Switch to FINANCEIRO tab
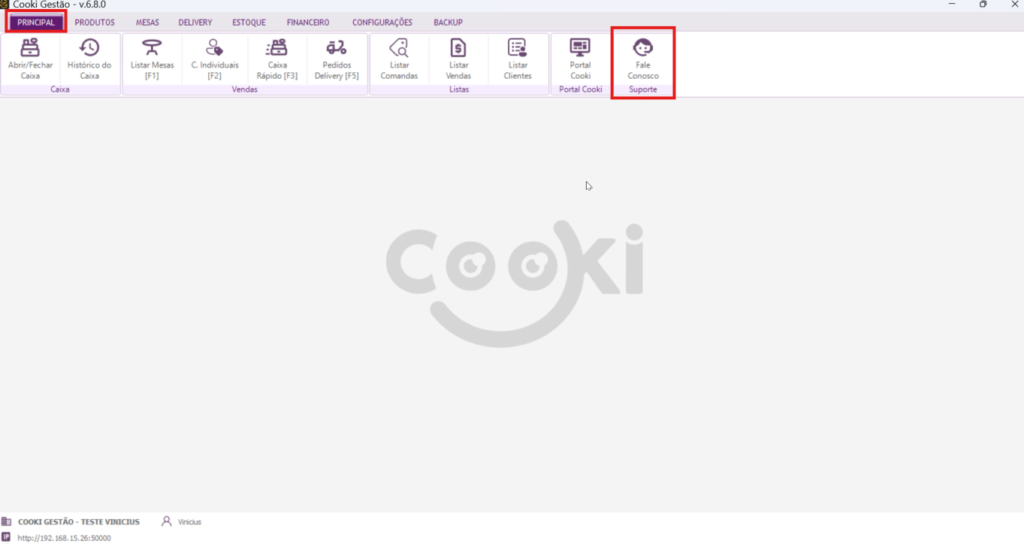The image size is (1024, 544). point(308,22)
